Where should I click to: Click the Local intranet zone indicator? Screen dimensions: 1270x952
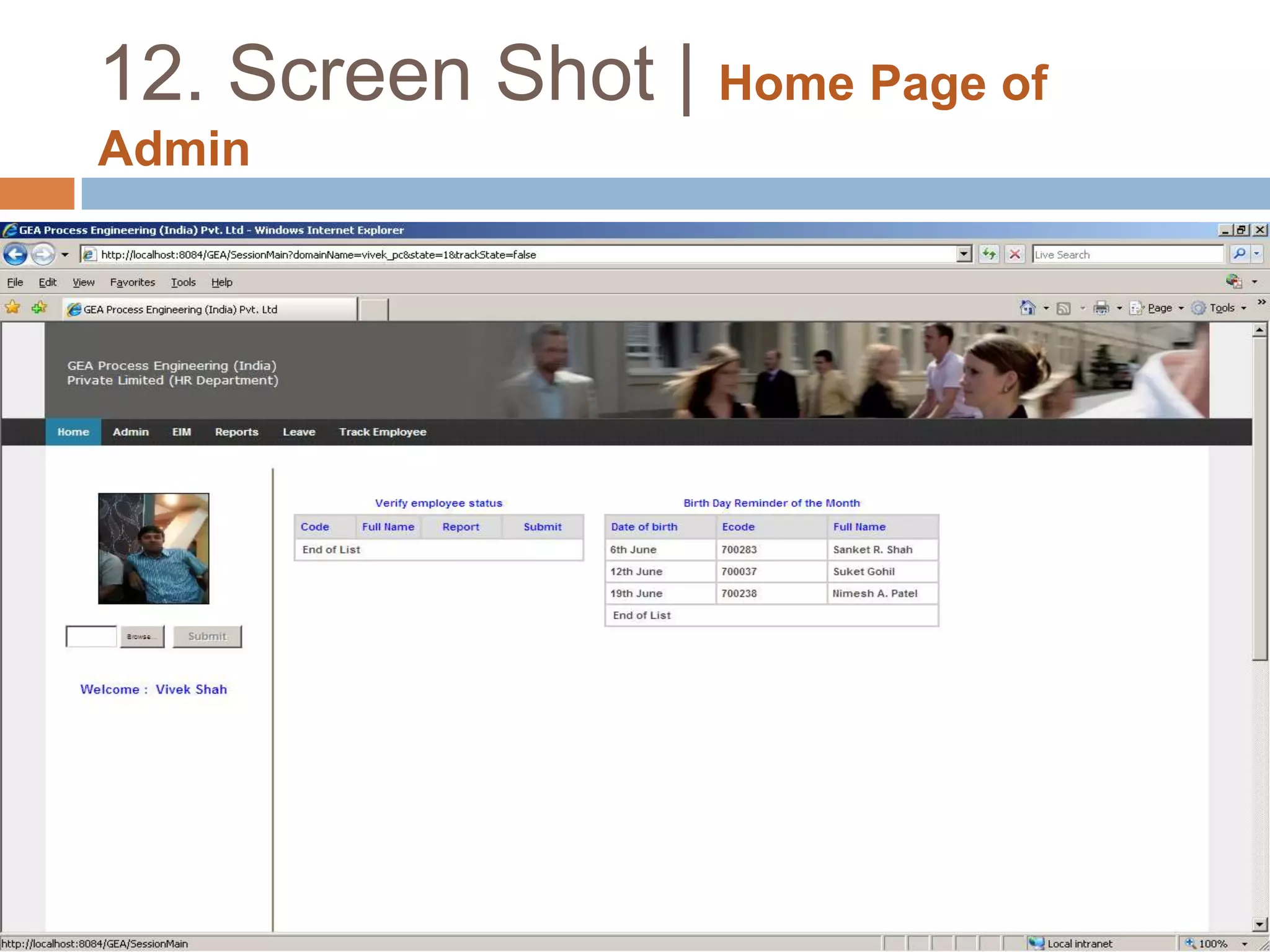click(x=1072, y=943)
